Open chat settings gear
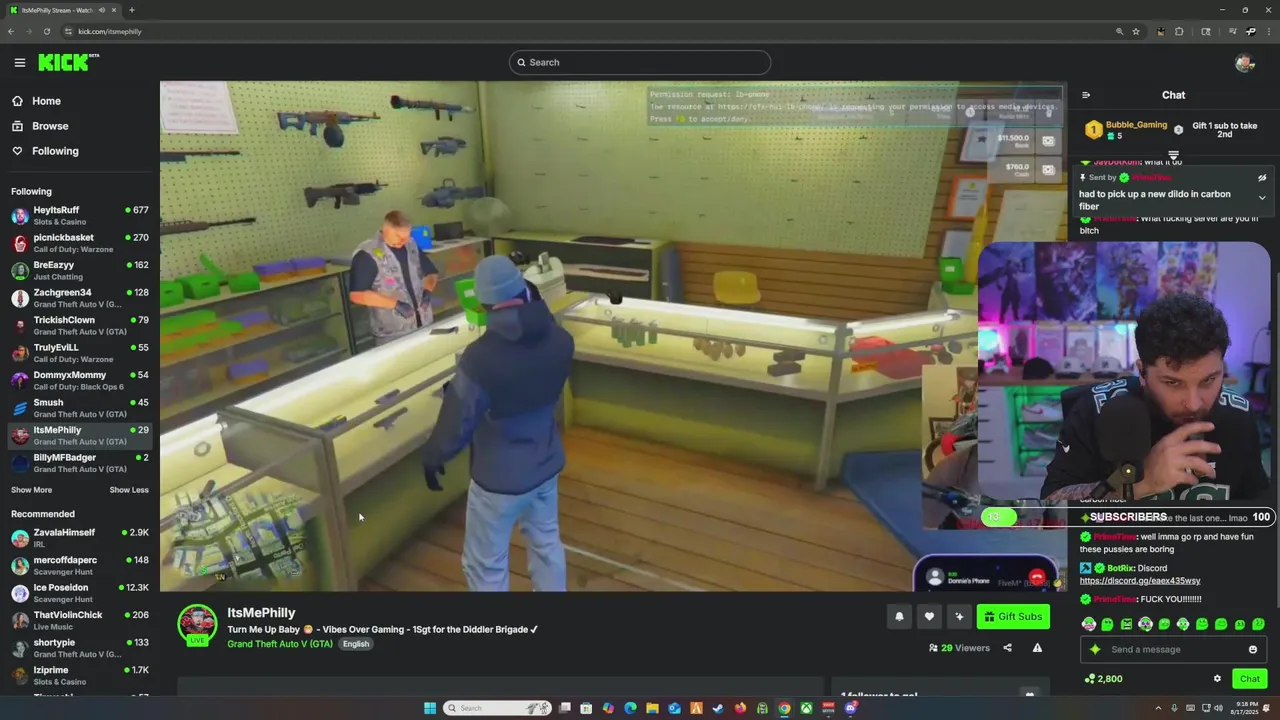Screen dimensions: 1280x720 tap(1217, 679)
